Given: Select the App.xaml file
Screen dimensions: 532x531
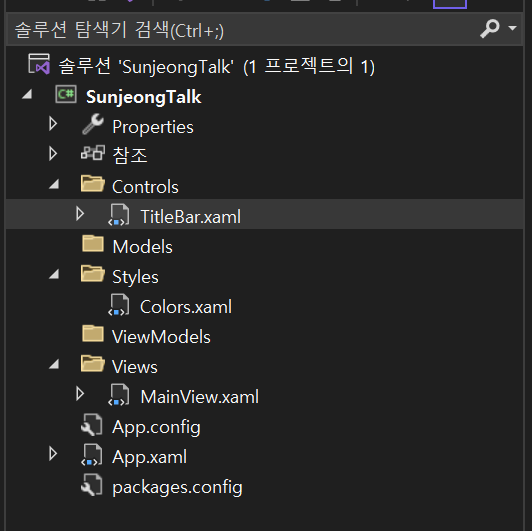Looking at the screenshot, I should [x=149, y=457].
